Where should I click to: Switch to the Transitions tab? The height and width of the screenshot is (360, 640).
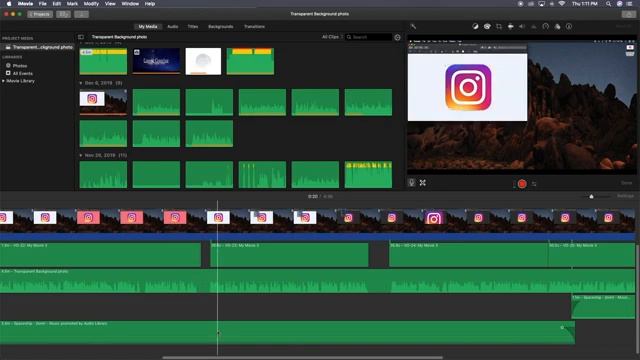[x=254, y=27]
